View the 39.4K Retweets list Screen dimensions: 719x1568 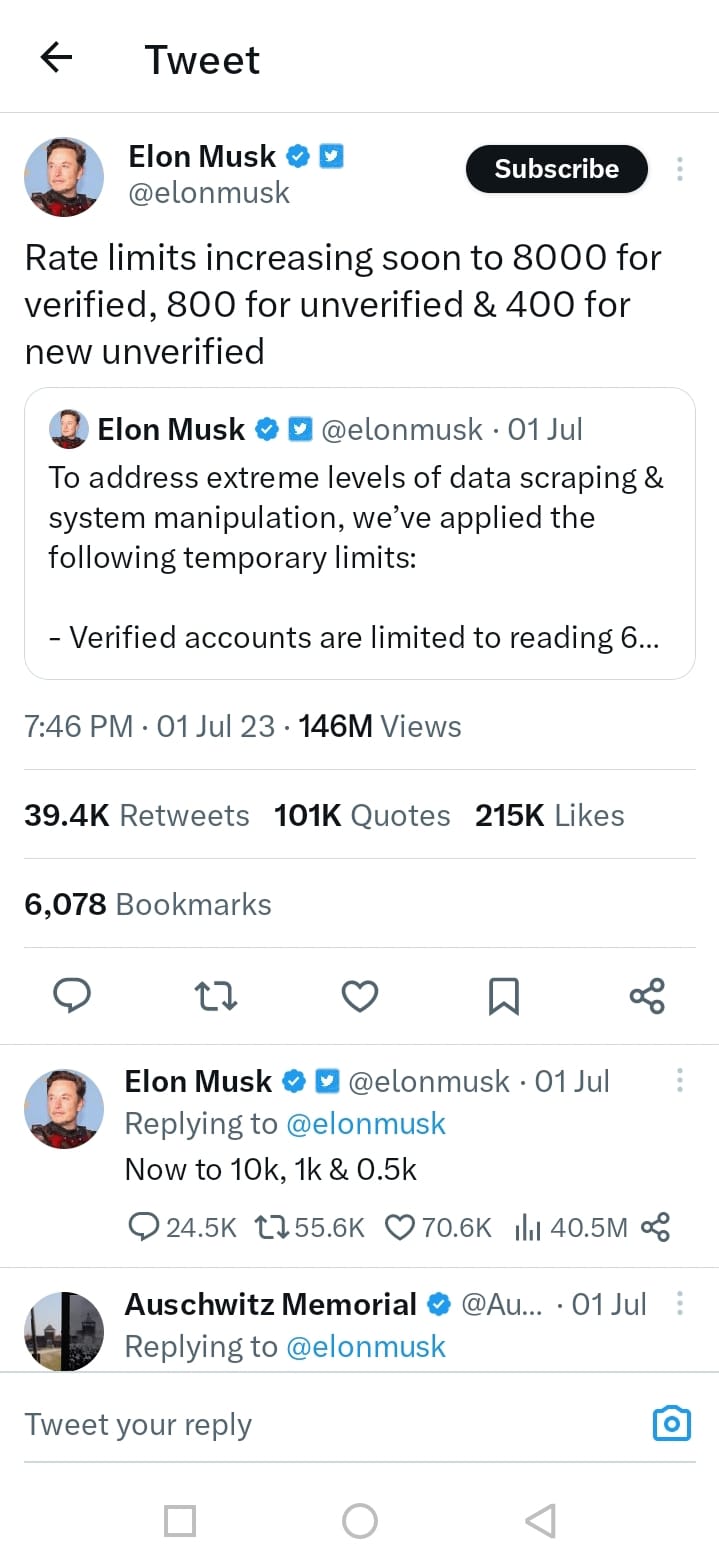click(137, 816)
